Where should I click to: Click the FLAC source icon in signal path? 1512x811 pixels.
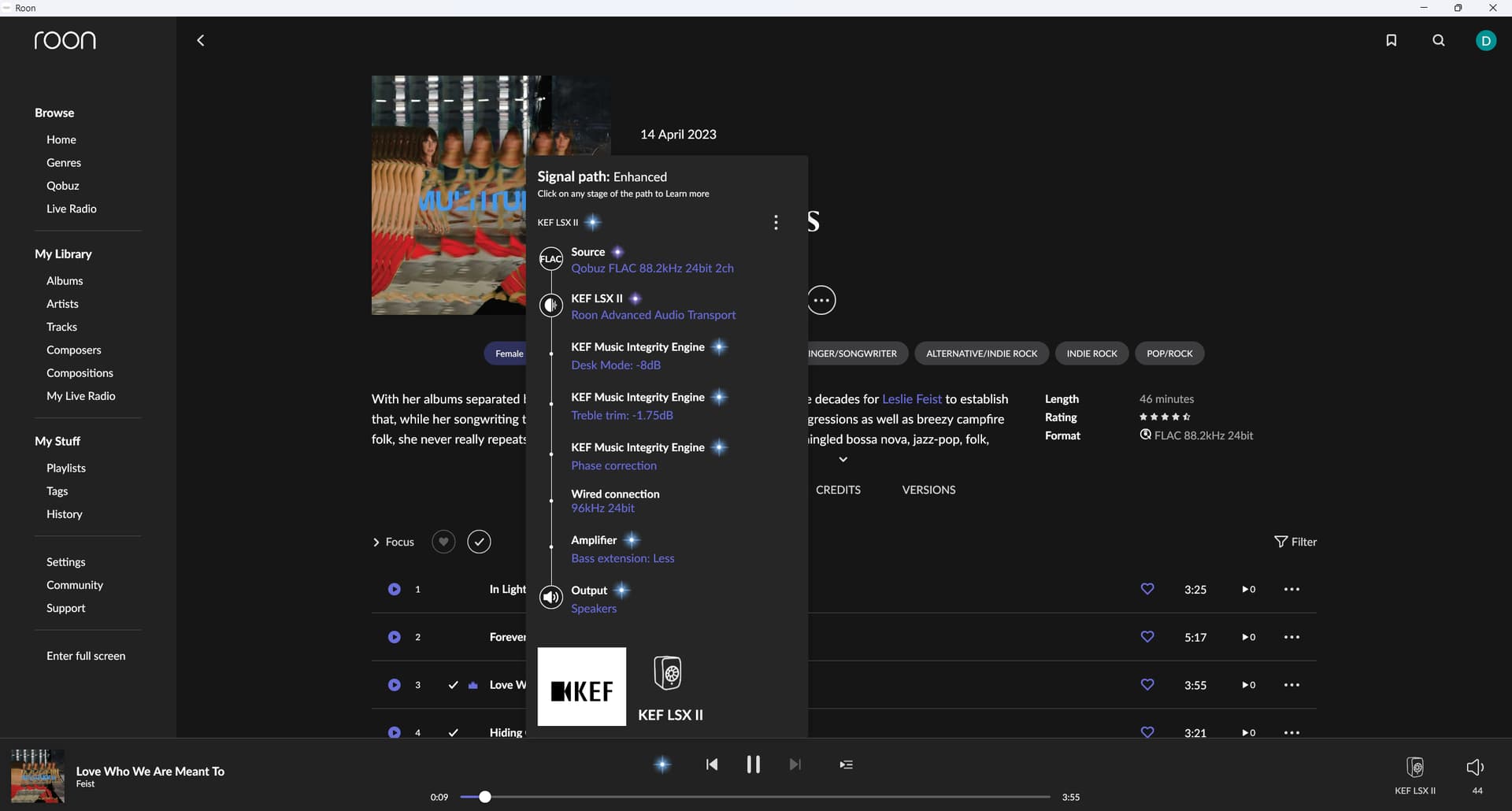pos(551,258)
